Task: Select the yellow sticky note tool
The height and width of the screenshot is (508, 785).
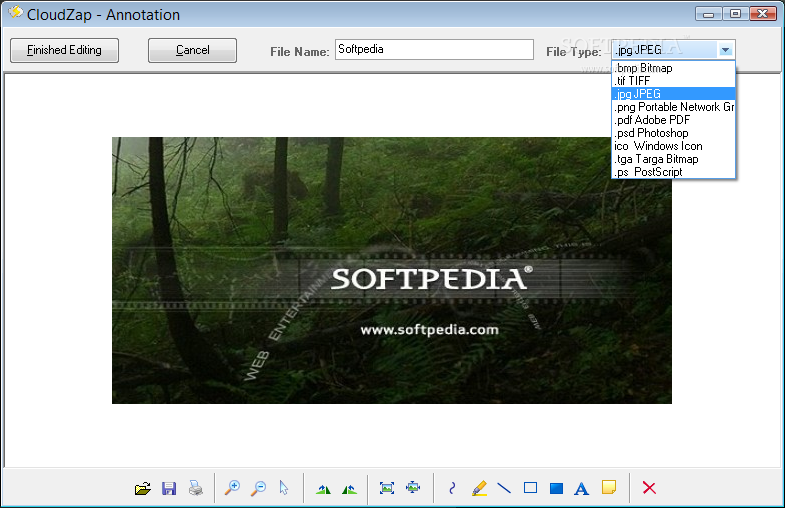Action: [x=609, y=487]
